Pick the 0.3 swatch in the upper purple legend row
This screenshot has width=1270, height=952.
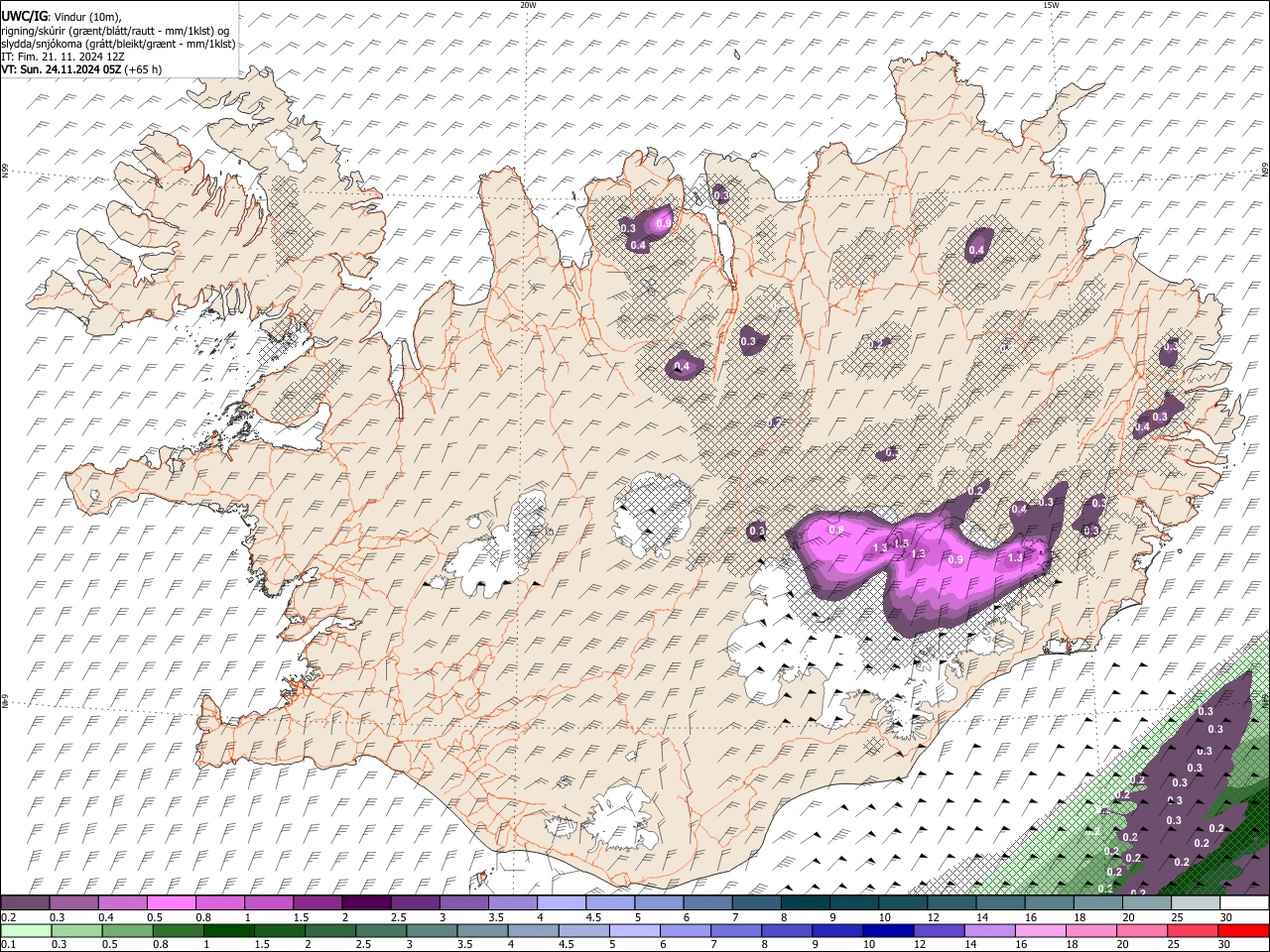pos(73,903)
